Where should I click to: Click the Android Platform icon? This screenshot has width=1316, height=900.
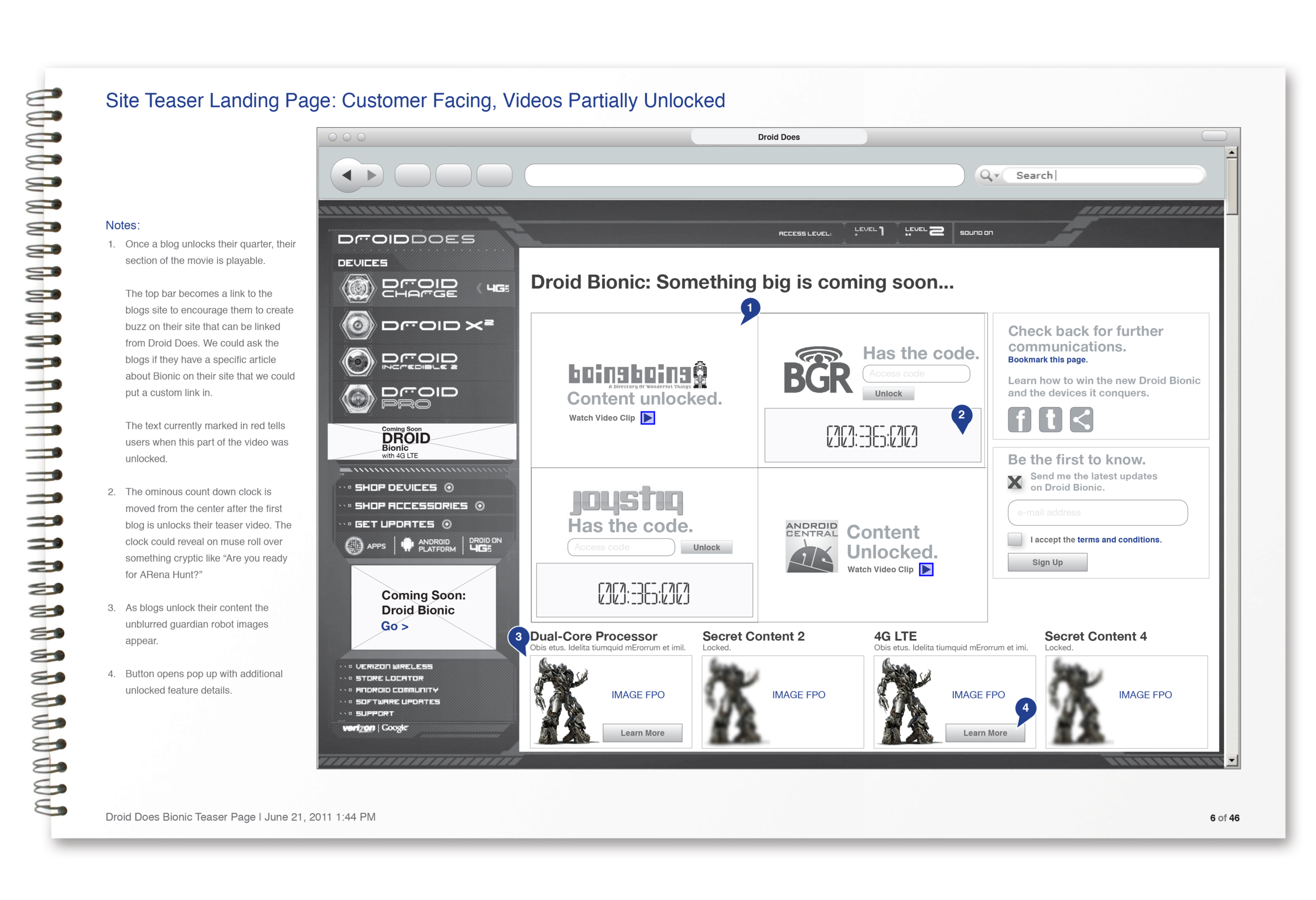coord(407,545)
